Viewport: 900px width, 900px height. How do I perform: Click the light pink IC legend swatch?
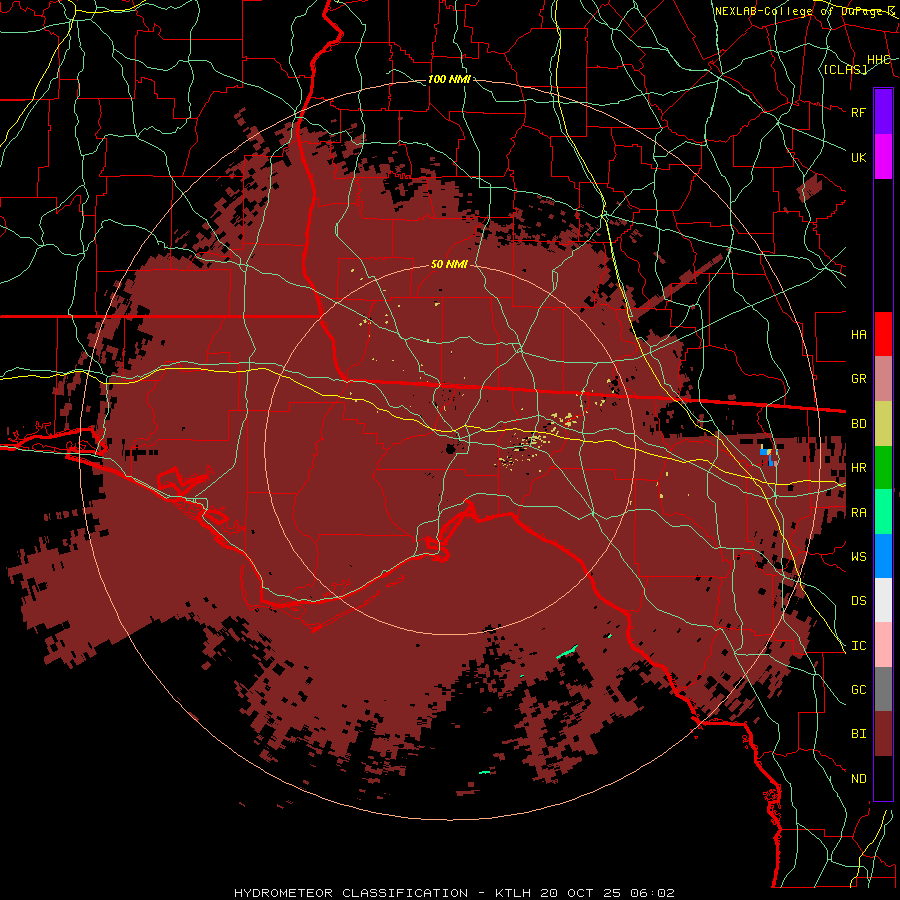[x=883, y=645]
